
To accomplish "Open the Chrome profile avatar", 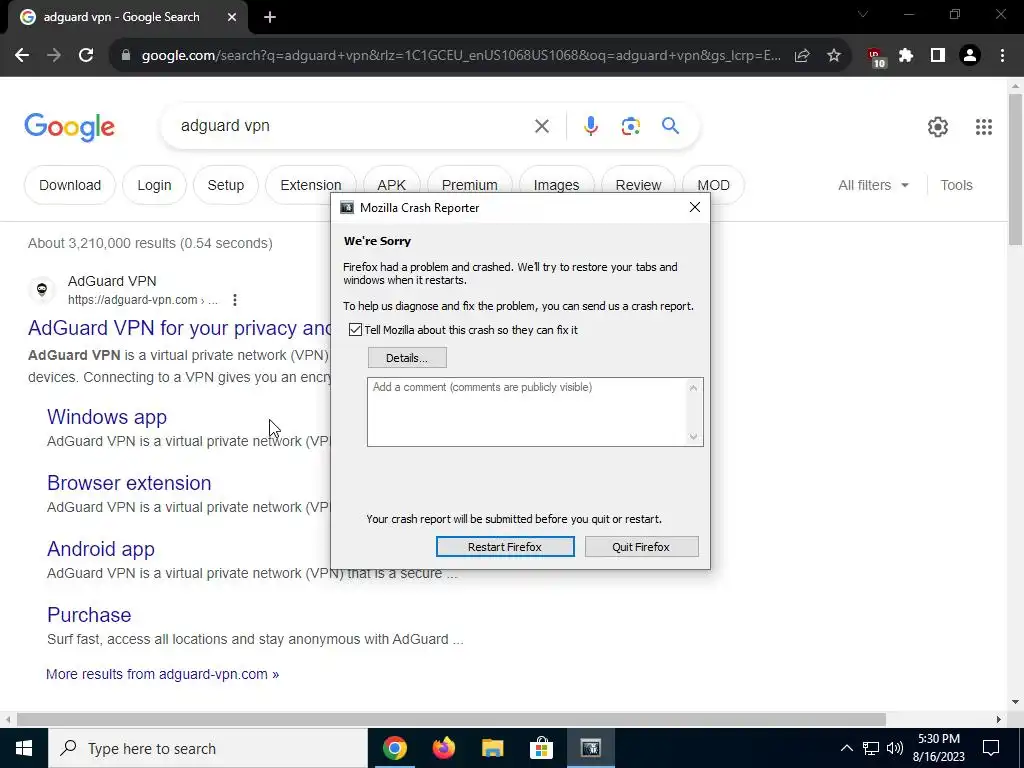I will [970, 56].
